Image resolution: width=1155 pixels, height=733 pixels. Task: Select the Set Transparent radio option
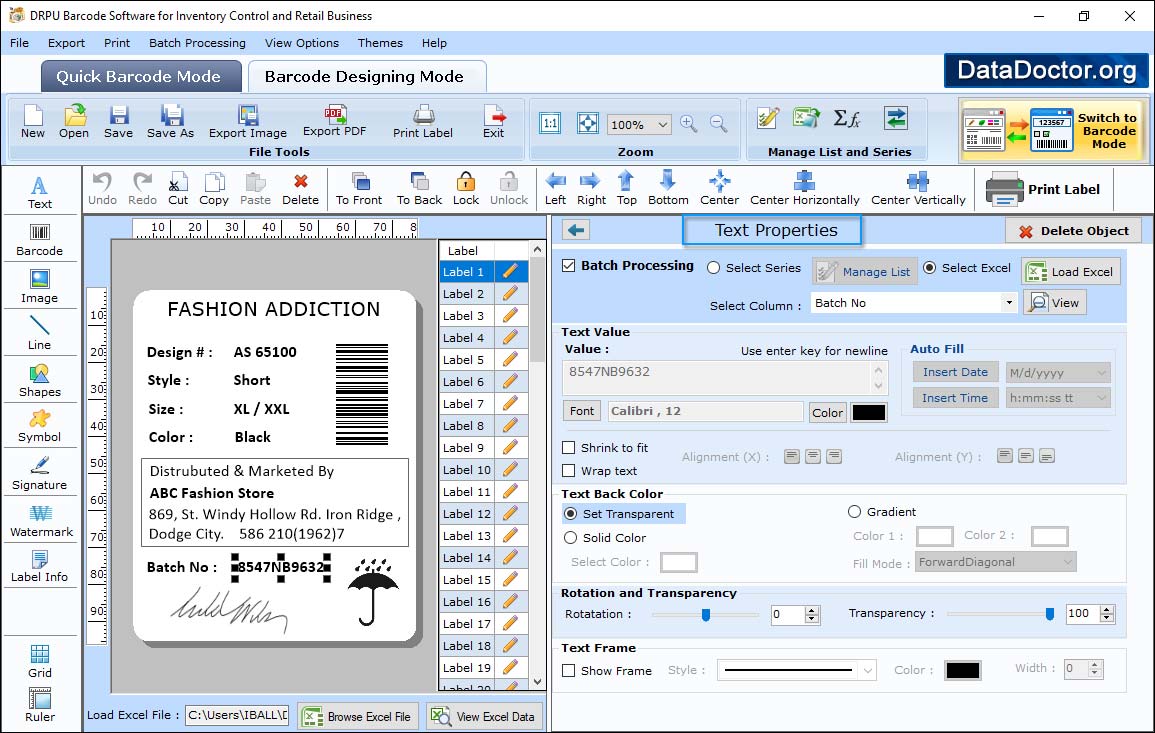pos(570,513)
